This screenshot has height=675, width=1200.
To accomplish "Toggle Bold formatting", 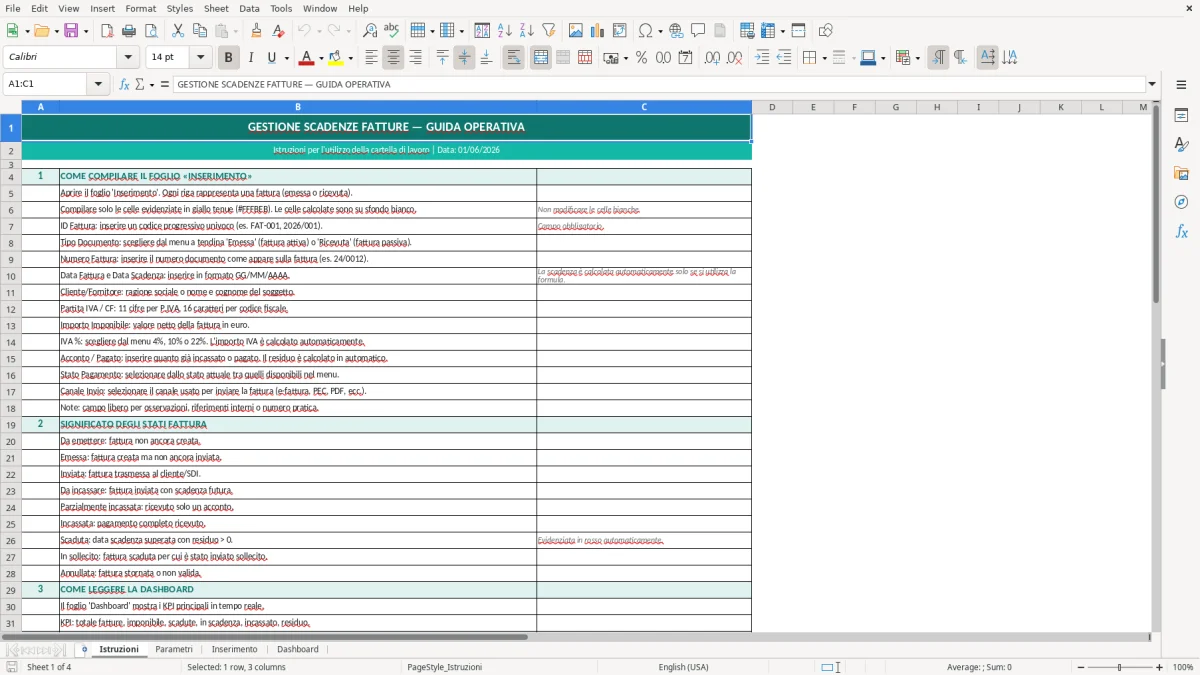I will 229,58.
